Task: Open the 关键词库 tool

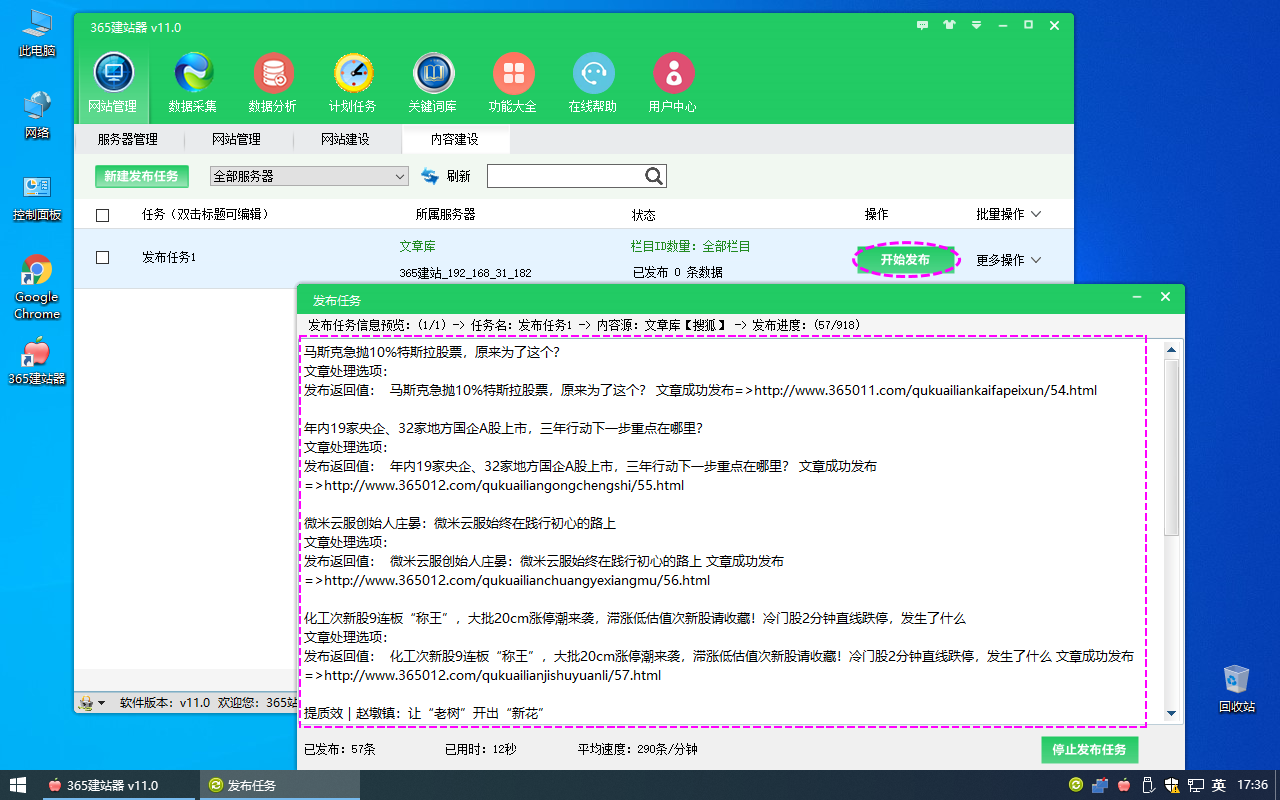Action: (x=433, y=83)
